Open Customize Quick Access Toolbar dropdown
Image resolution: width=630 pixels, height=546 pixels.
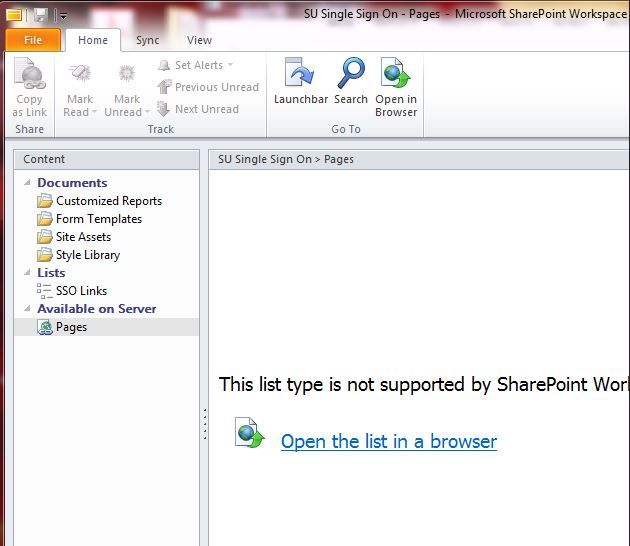[63, 16]
